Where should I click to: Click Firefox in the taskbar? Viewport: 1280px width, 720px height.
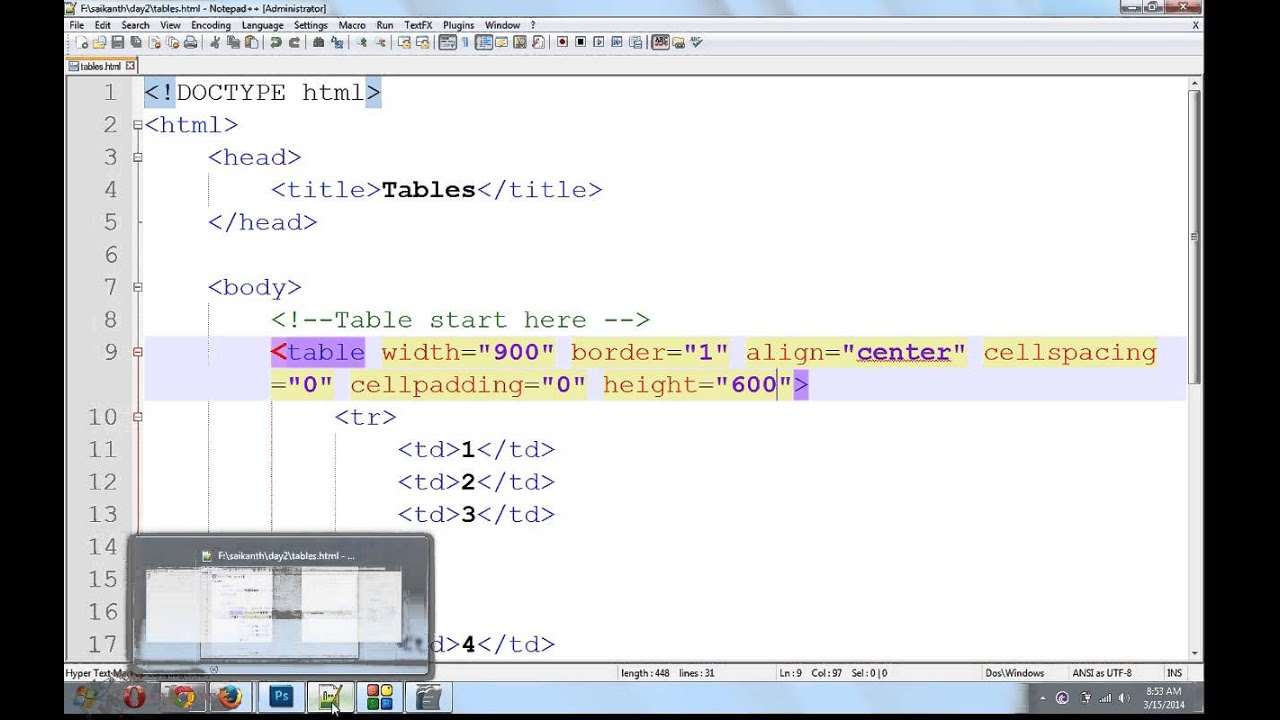point(230,697)
